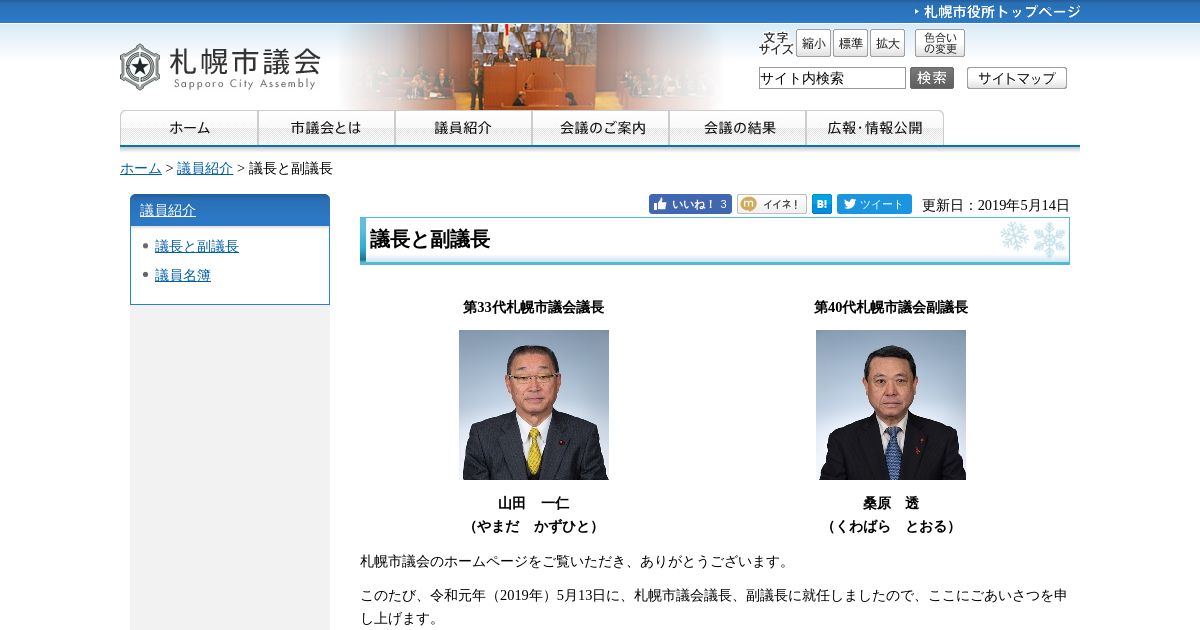Click the Twitter ツイート button
This screenshot has height=630, width=1200.
point(874,204)
